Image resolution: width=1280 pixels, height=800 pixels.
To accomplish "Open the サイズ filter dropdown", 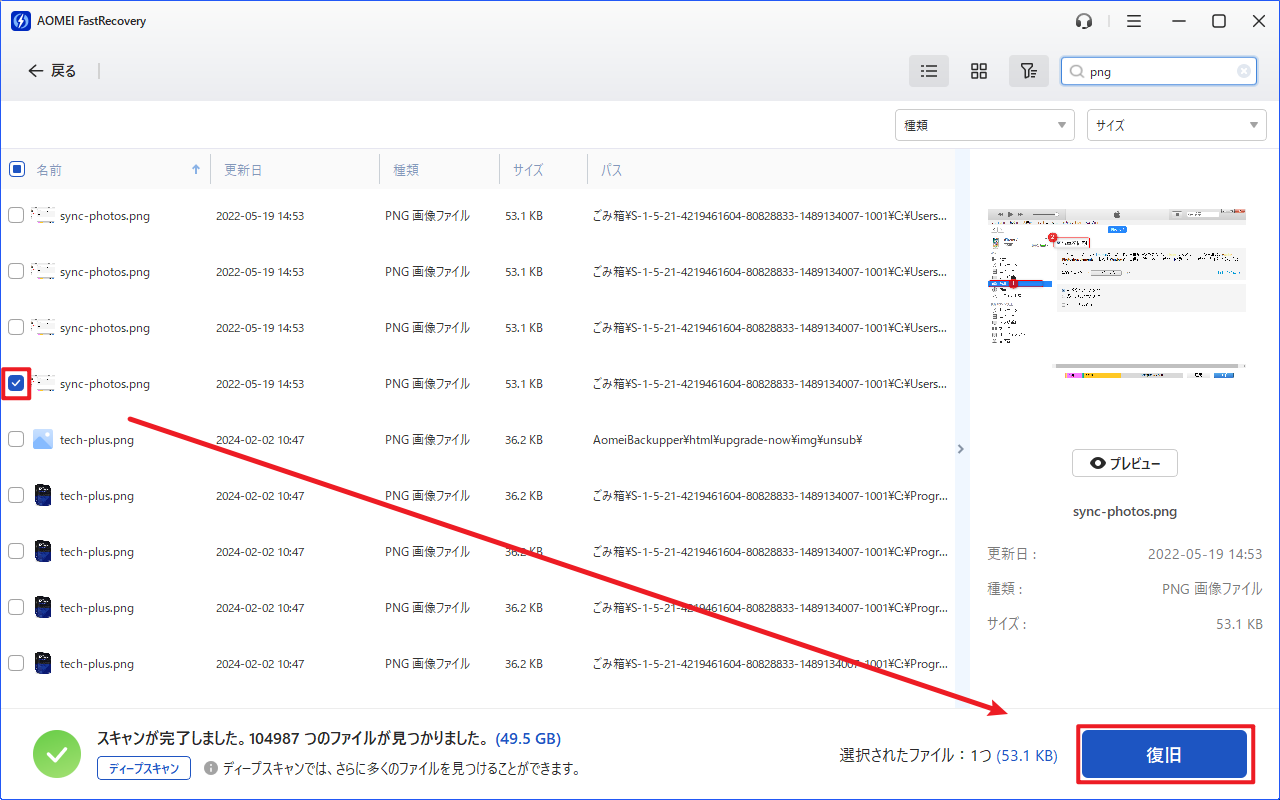I will [1177, 125].
